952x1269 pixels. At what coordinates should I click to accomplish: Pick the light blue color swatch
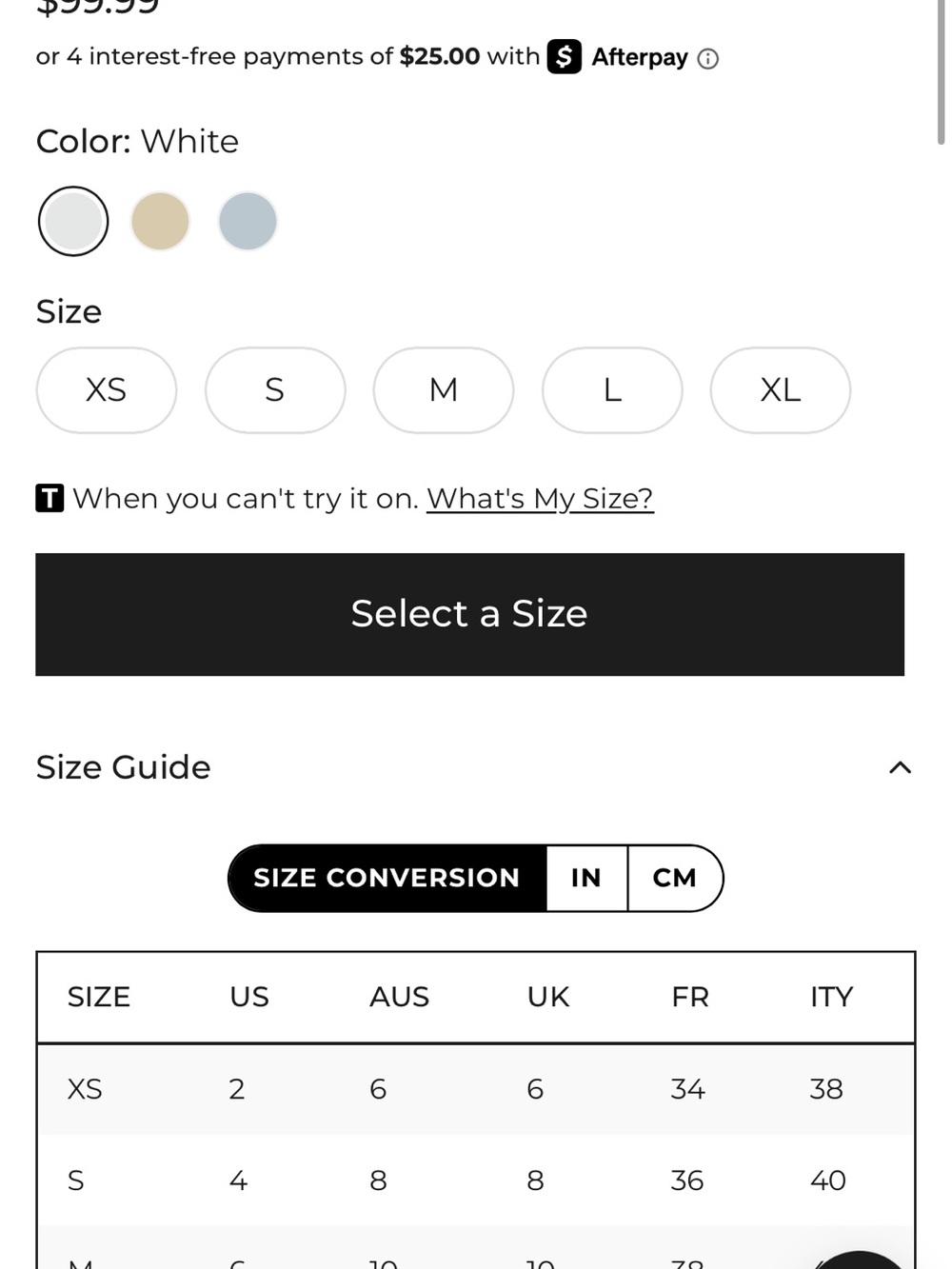(x=248, y=221)
